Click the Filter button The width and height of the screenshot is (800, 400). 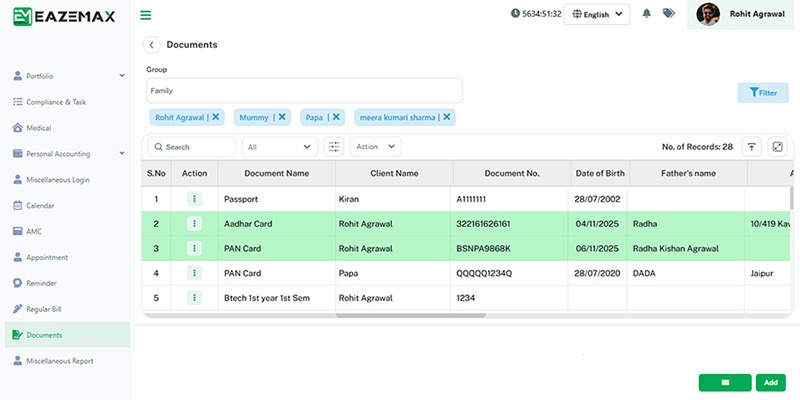pyautogui.click(x=762, y=93)
